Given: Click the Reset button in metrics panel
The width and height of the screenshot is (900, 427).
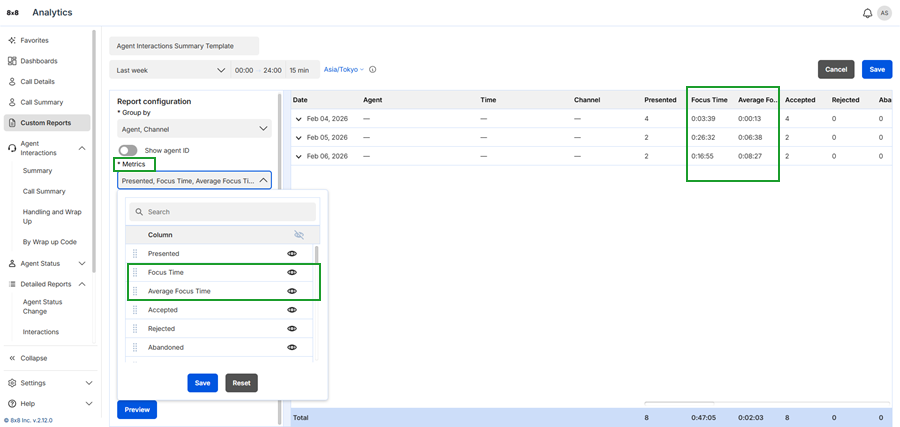Looking at the screenshot, I should point(241,383).
